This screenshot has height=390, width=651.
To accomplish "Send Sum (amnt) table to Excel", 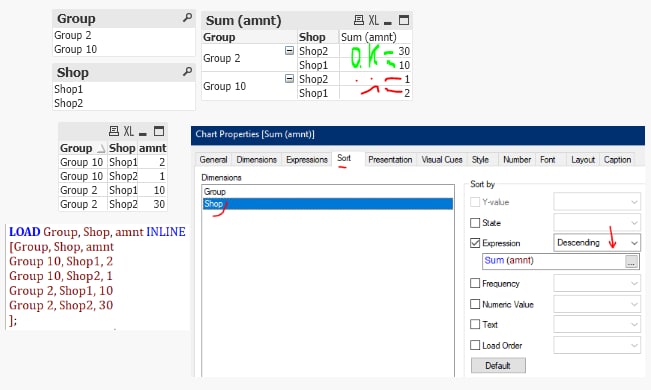I will click(374, 20).
